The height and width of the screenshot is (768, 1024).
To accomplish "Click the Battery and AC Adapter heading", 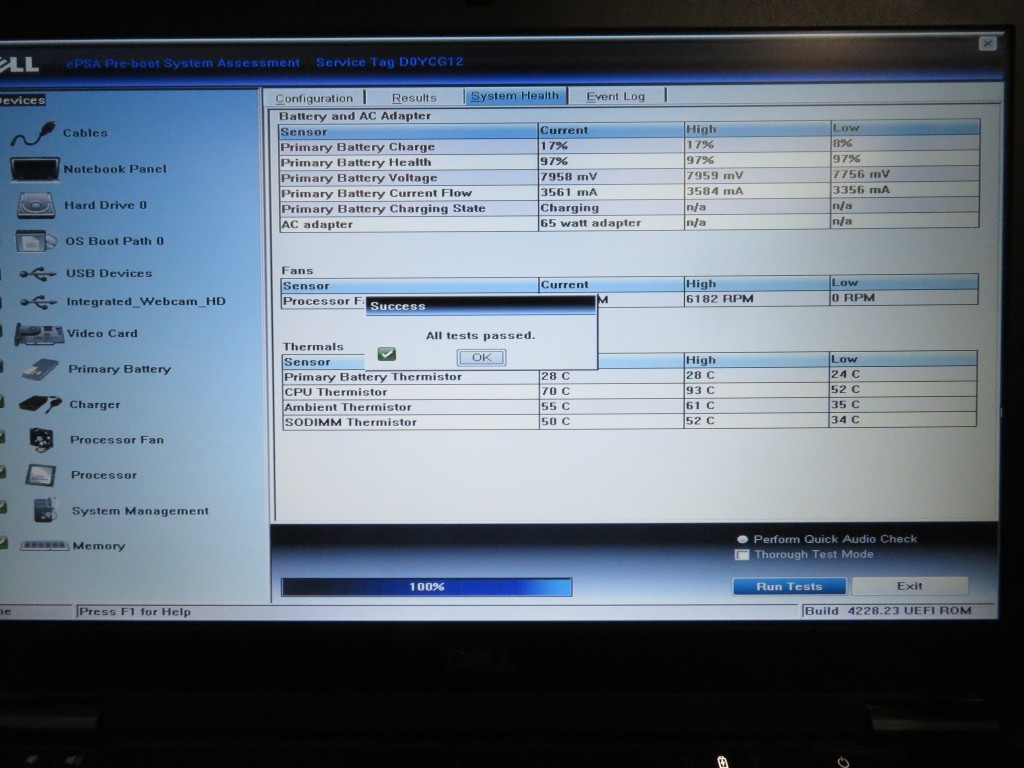I will coord(355,116).
